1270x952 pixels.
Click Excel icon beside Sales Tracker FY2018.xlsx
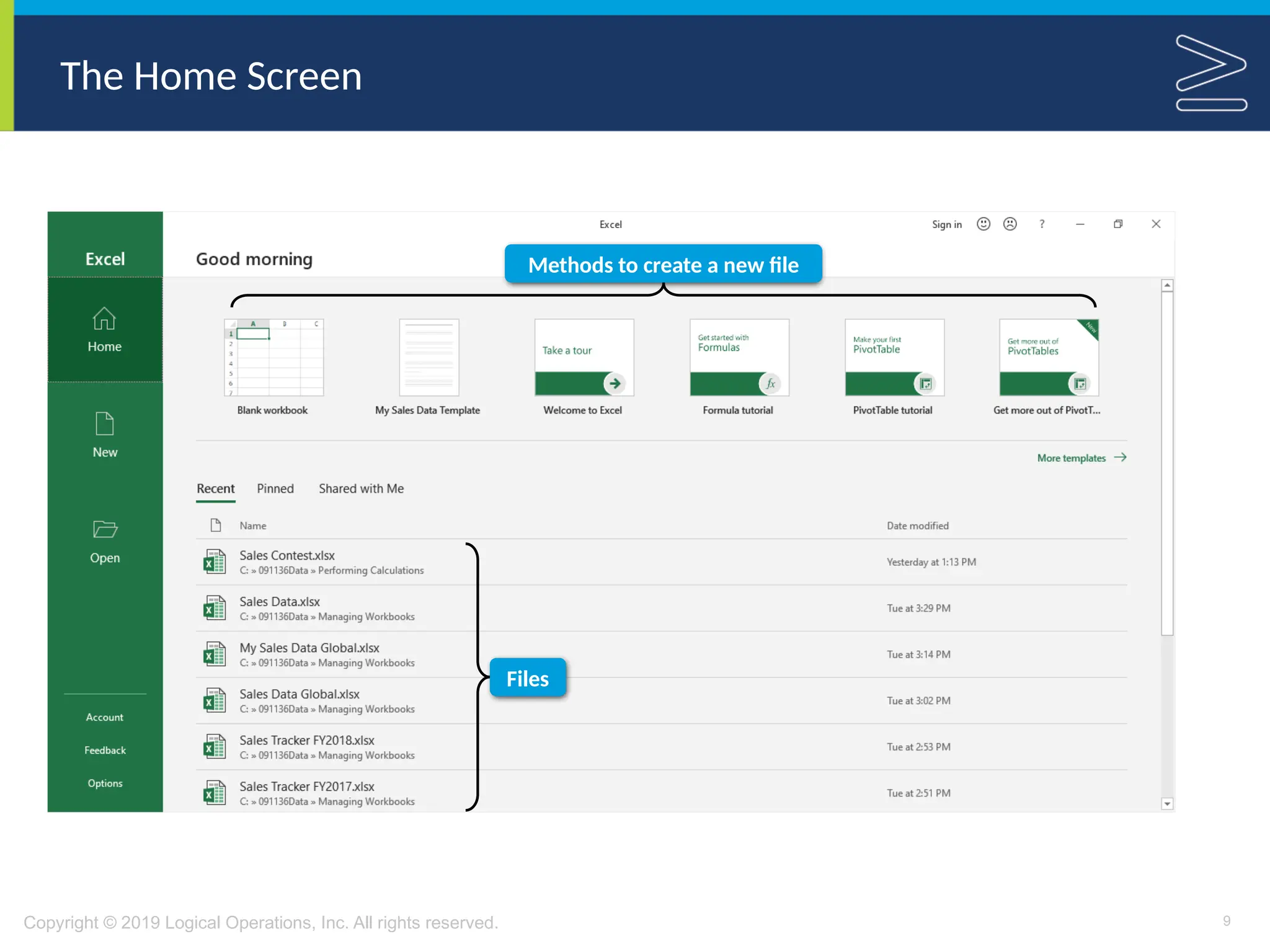215,747
